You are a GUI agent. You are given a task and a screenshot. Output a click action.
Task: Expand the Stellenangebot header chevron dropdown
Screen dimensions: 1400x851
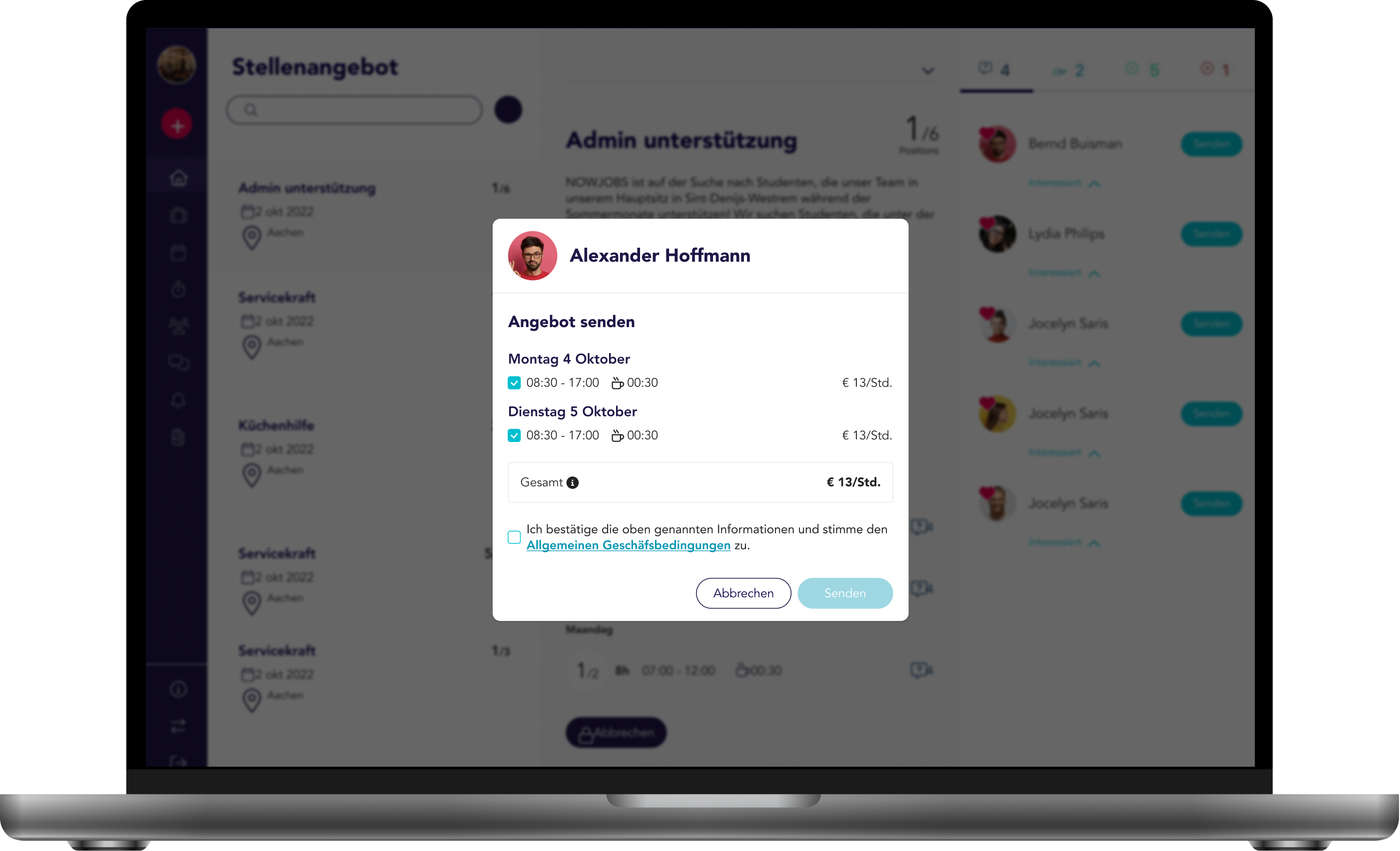coord(927,71)
